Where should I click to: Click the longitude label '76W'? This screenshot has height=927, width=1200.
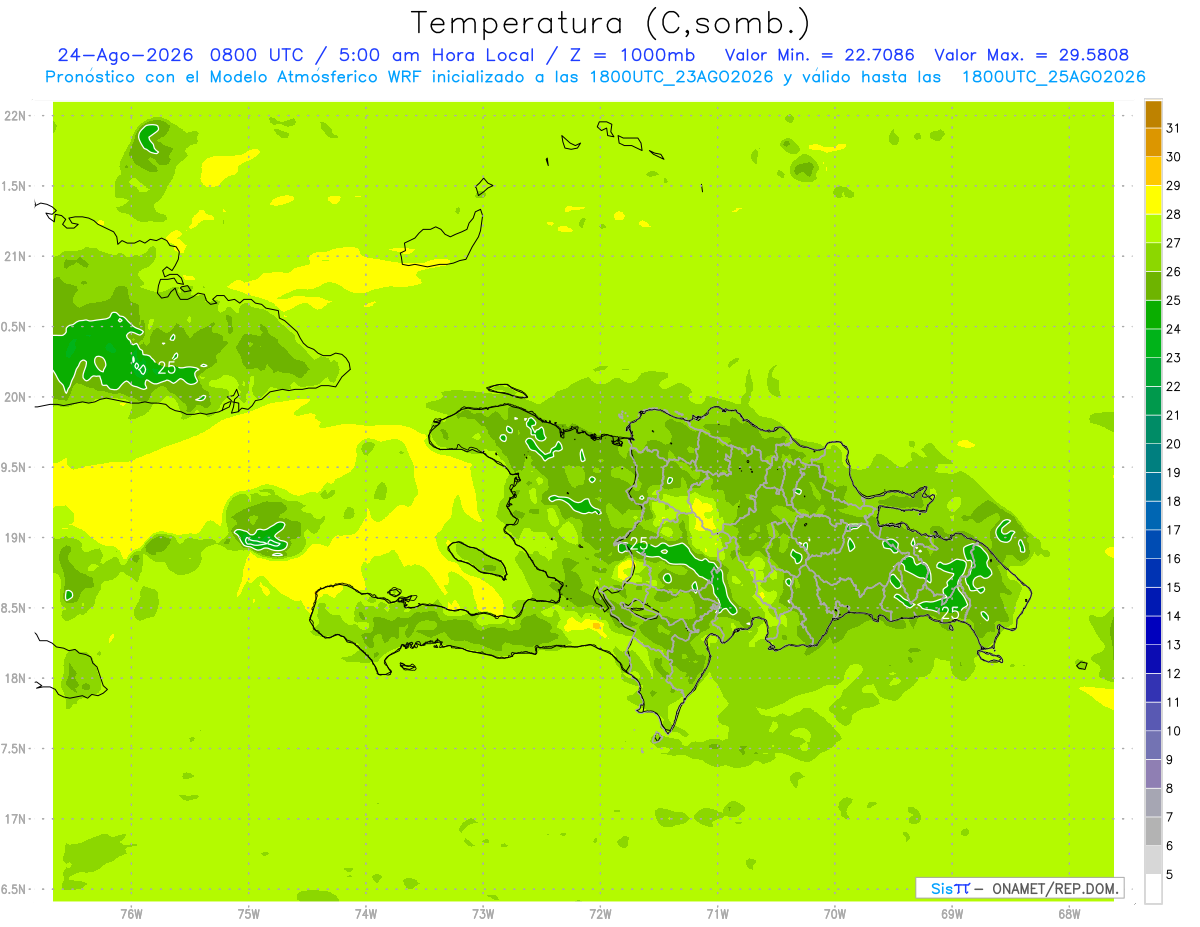[131, 914]
